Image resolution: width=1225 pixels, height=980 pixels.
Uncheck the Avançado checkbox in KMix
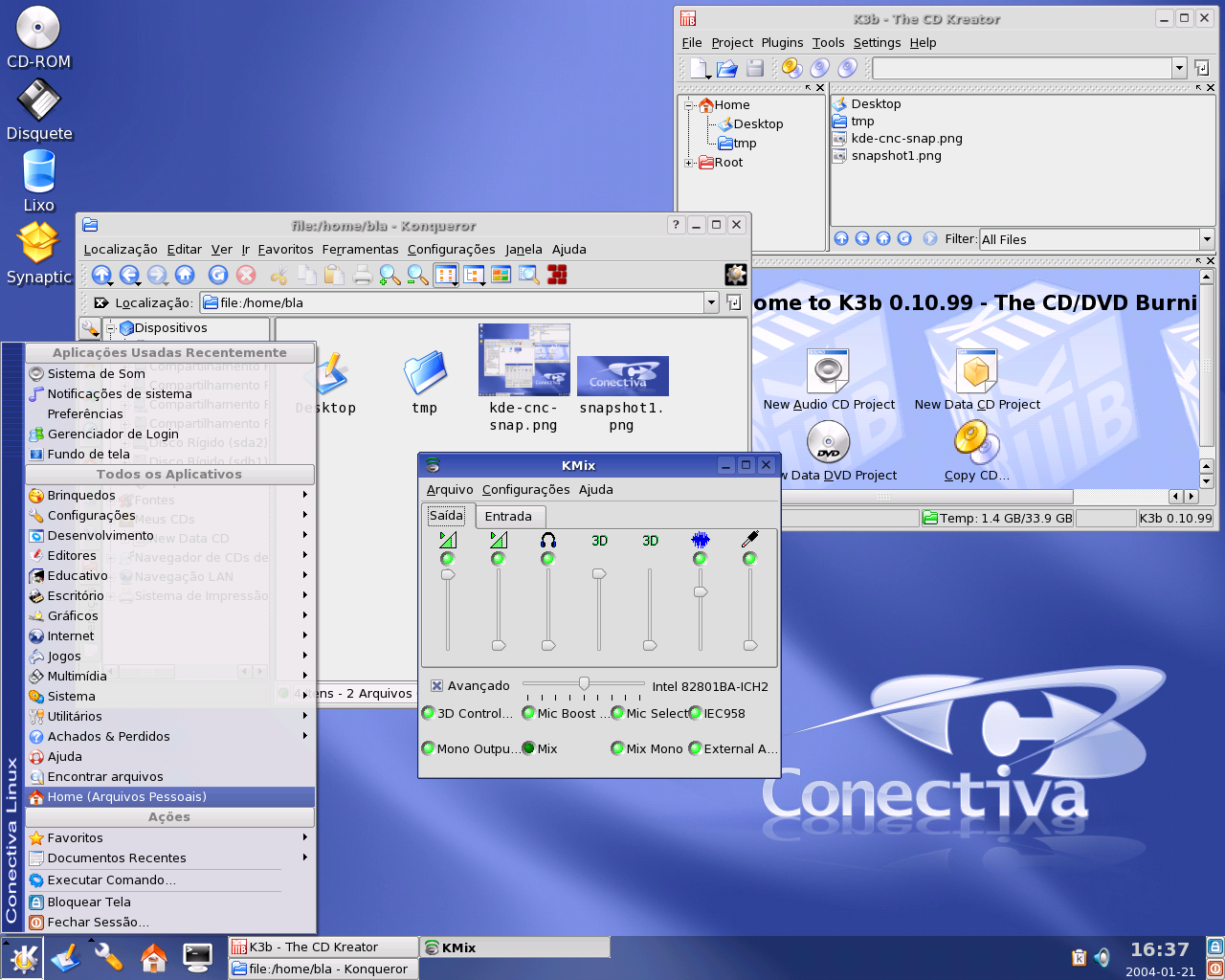[x=436, y=685]
